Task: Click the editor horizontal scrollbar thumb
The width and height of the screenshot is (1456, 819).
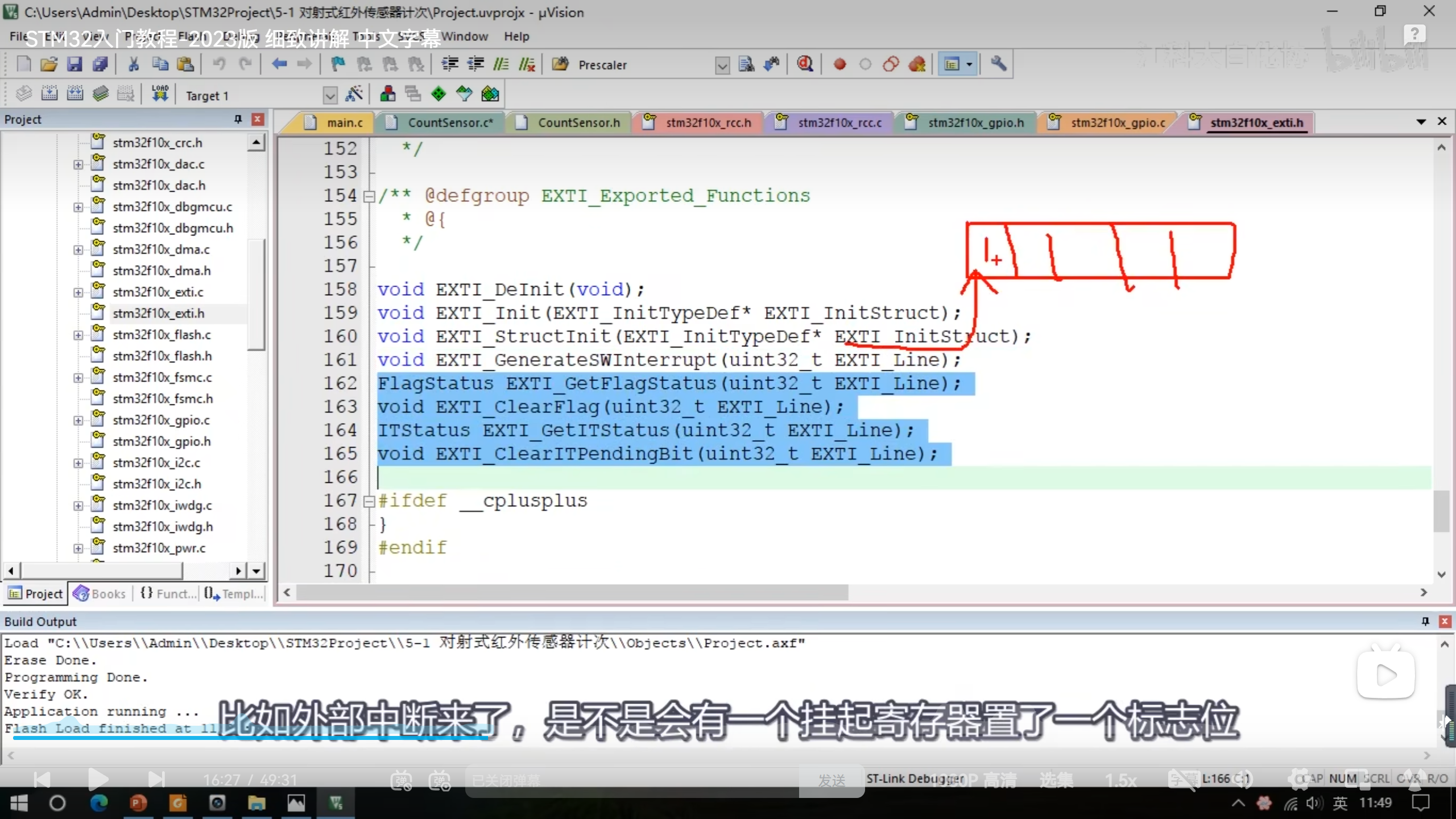Action: [572, 593]
